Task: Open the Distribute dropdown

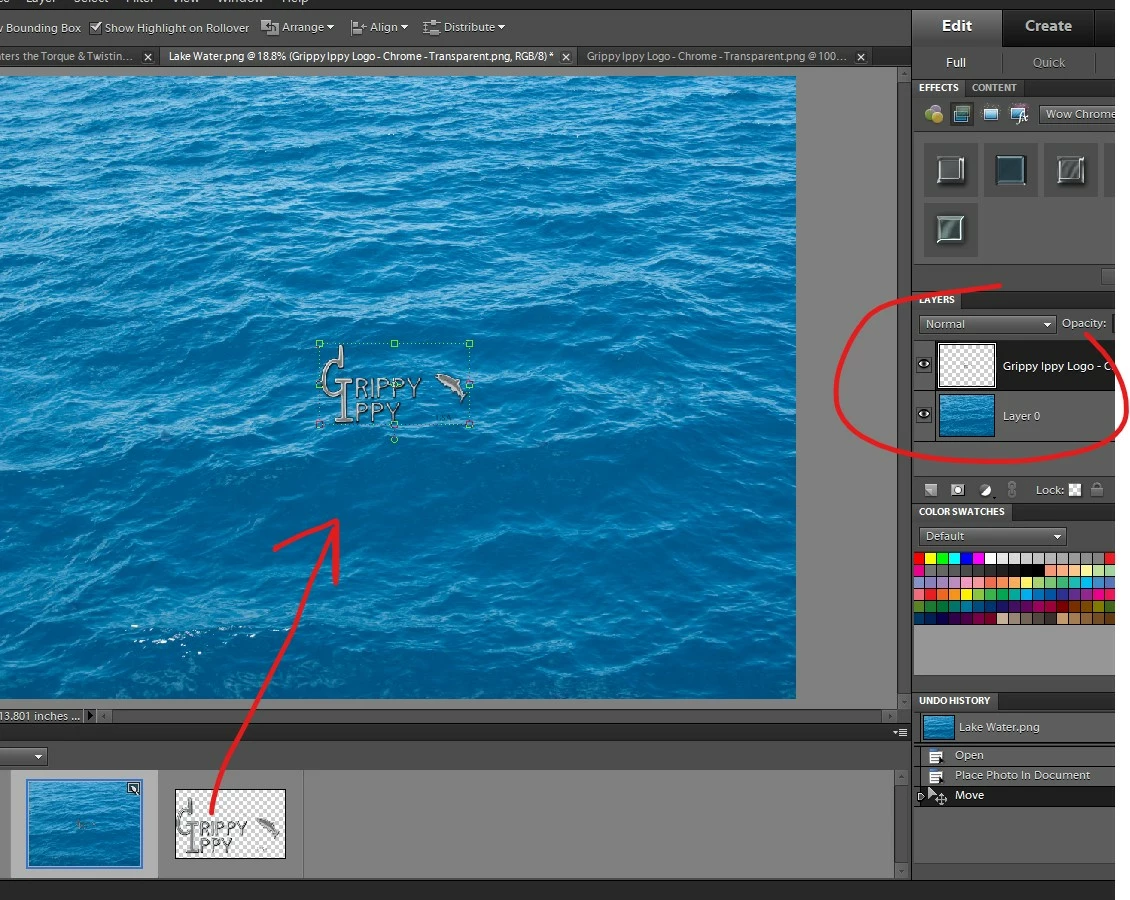Action: pyautogui.click(x=463, y=27)
